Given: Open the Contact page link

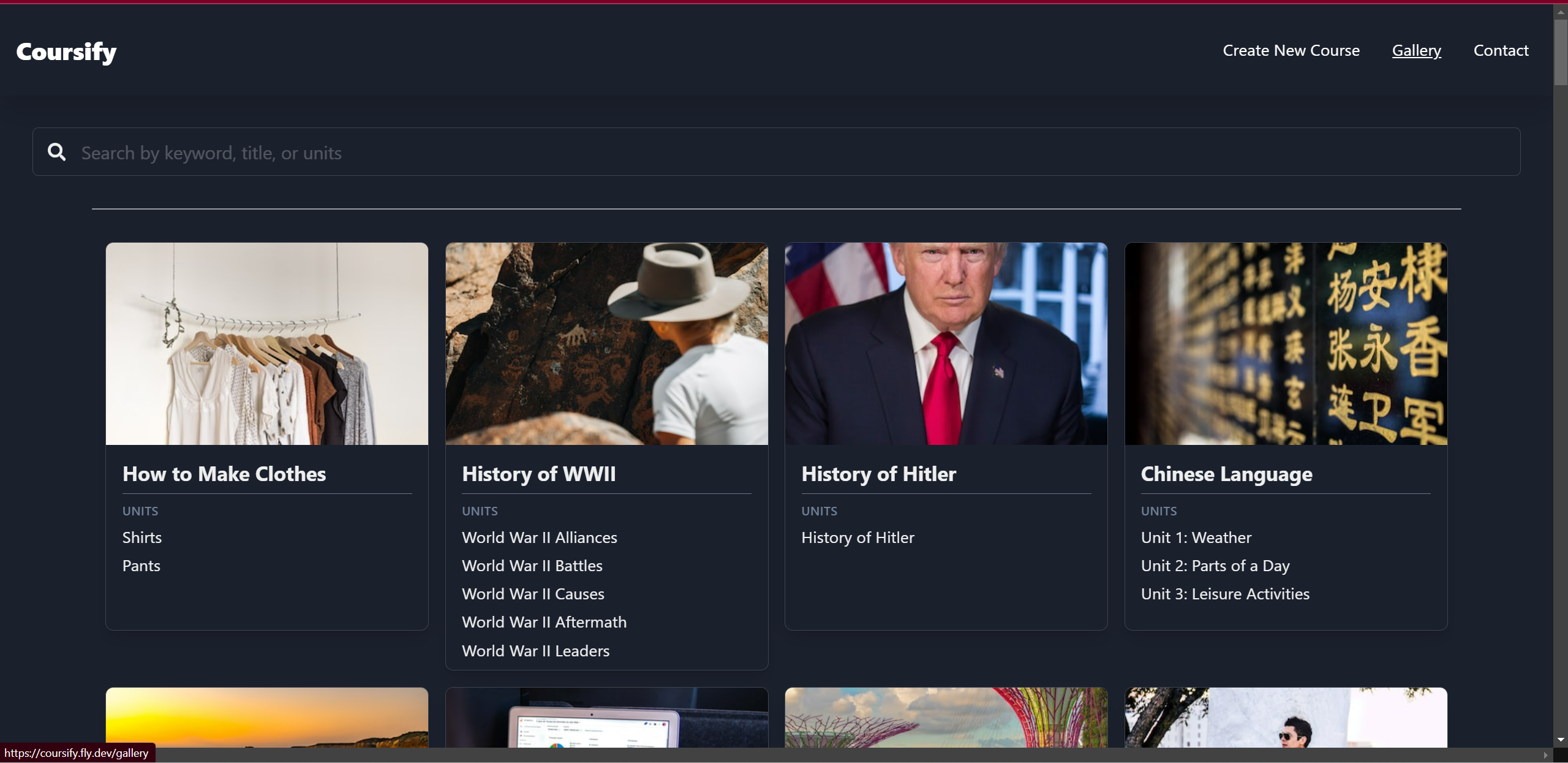Looking at the screenshot, I should pos(1501,50).
